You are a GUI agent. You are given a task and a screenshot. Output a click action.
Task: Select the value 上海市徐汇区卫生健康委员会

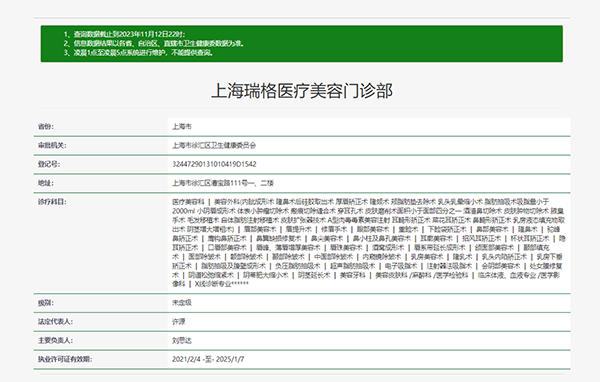click(x=214, y=145)
